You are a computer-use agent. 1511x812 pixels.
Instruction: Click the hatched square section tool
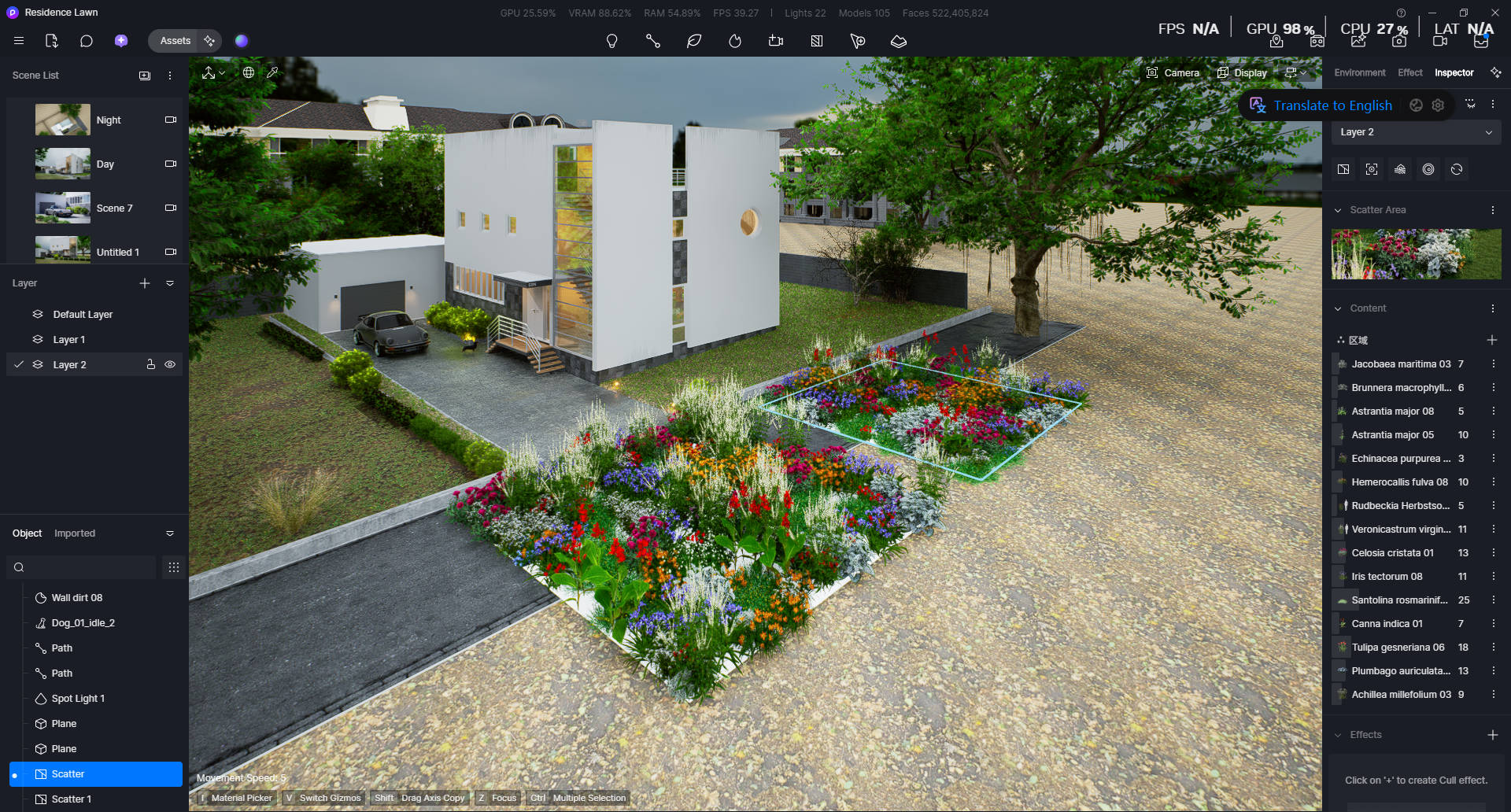(x=817, y=41)
